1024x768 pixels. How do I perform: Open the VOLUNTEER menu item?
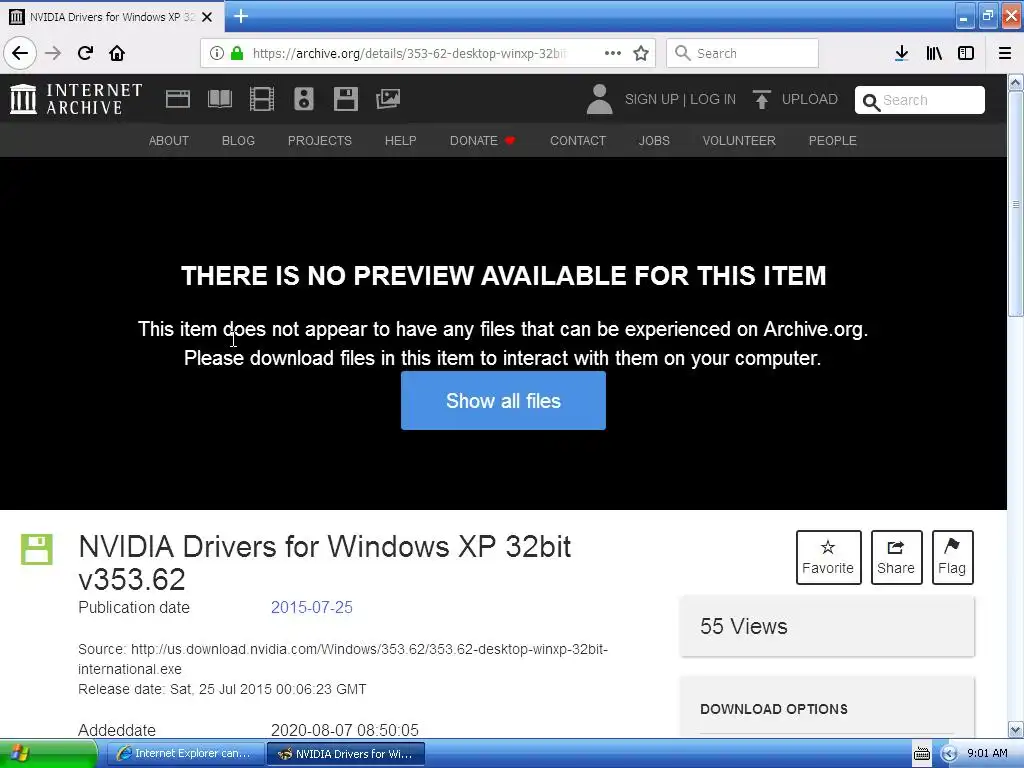[739, 140]
